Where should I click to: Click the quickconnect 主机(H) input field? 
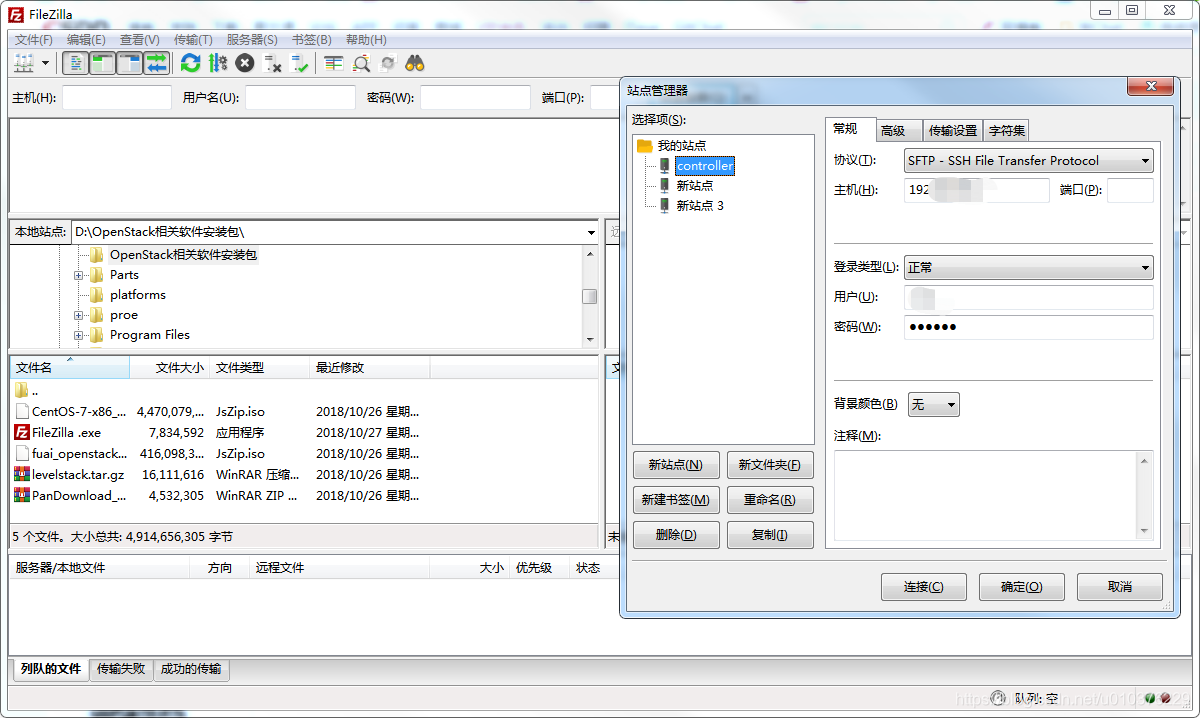[x=117, y=97]
